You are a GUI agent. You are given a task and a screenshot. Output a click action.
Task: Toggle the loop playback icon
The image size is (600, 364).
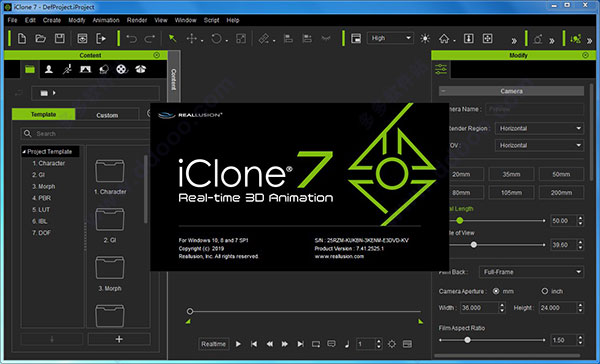316,344
